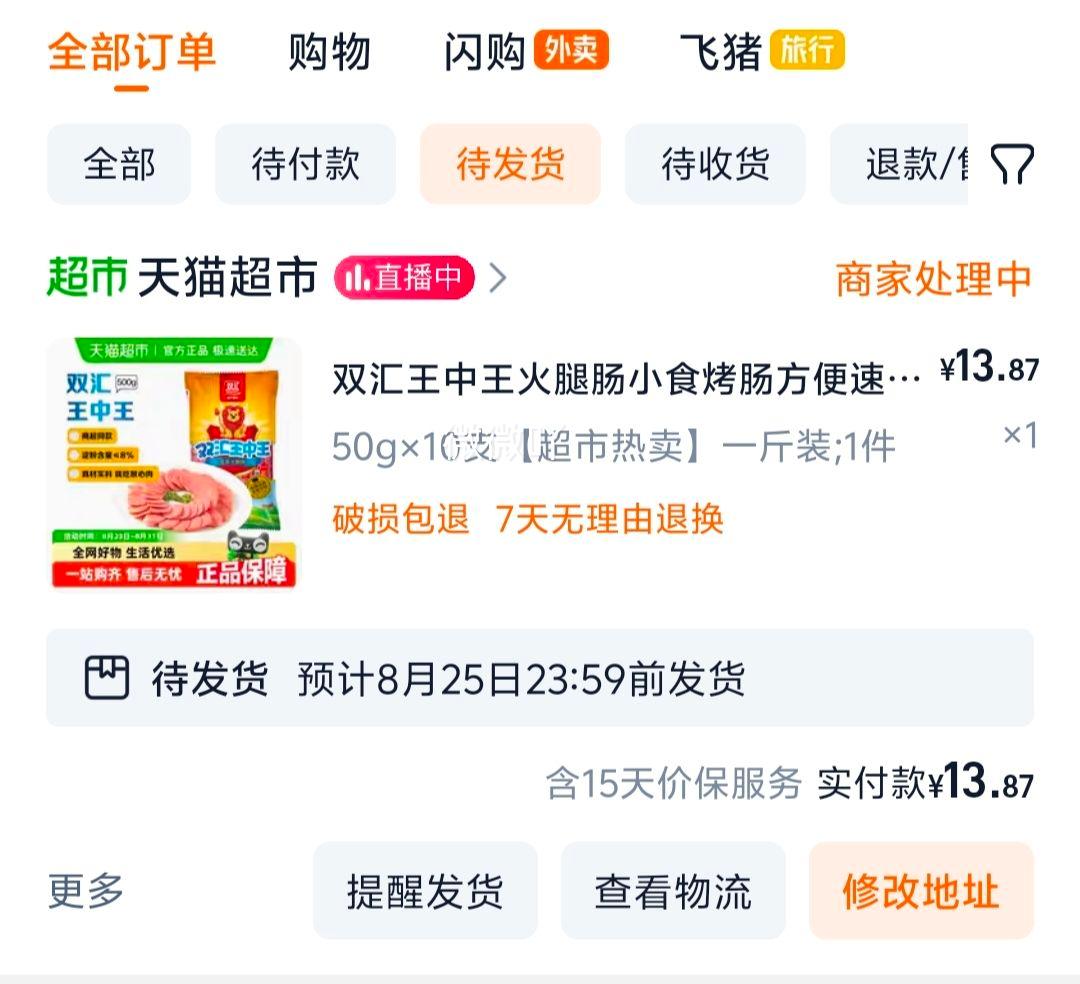This screenshot has width=1080, height=984.
Task: Click the green 超市 logo icon
Action: tap(87, 277)
